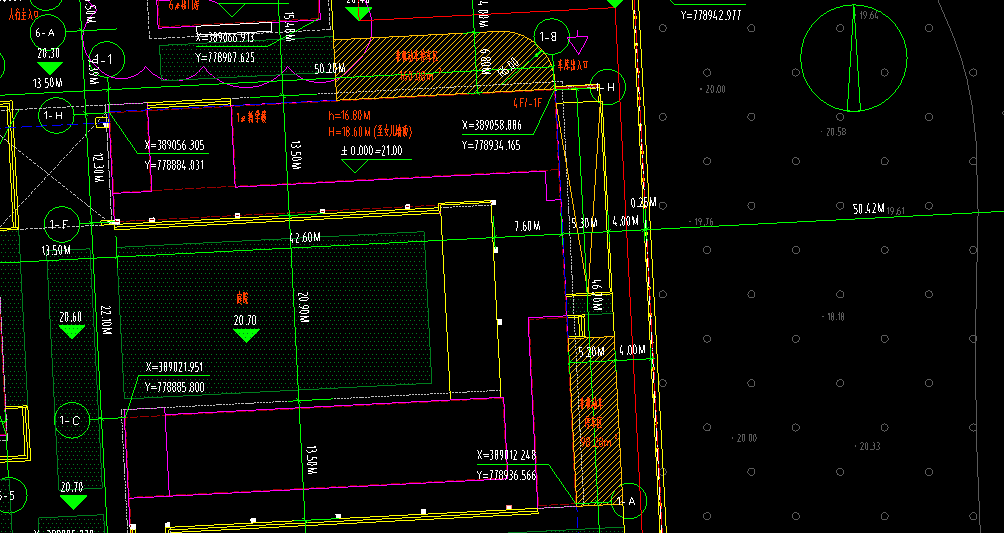
Task: Select the 42.60M dimension text
Action: coord(305,237)
